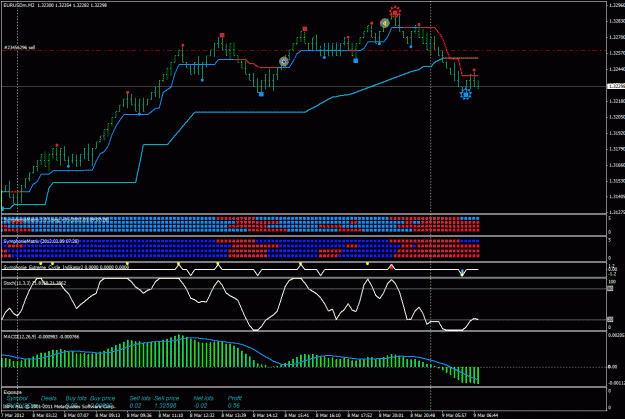Click the Profit column header

[235, 398]
